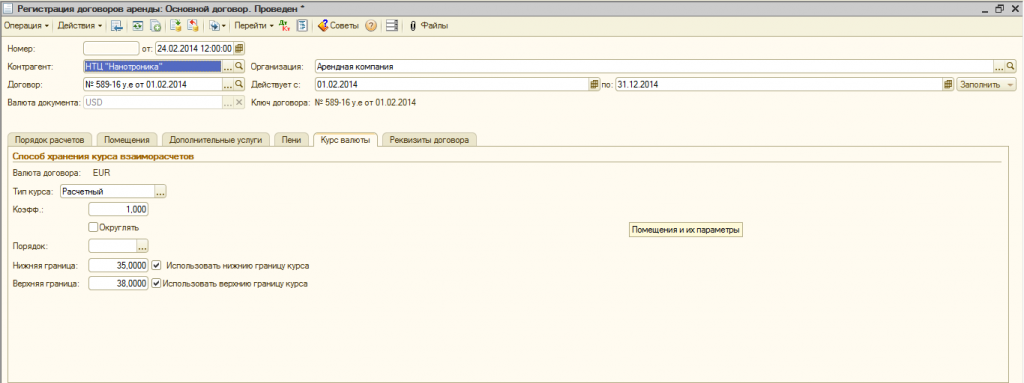Viewport: 1024px width, 383px height.
Task: Open the Порядок selection ellipsis button
Action: (x=142, y=246)
